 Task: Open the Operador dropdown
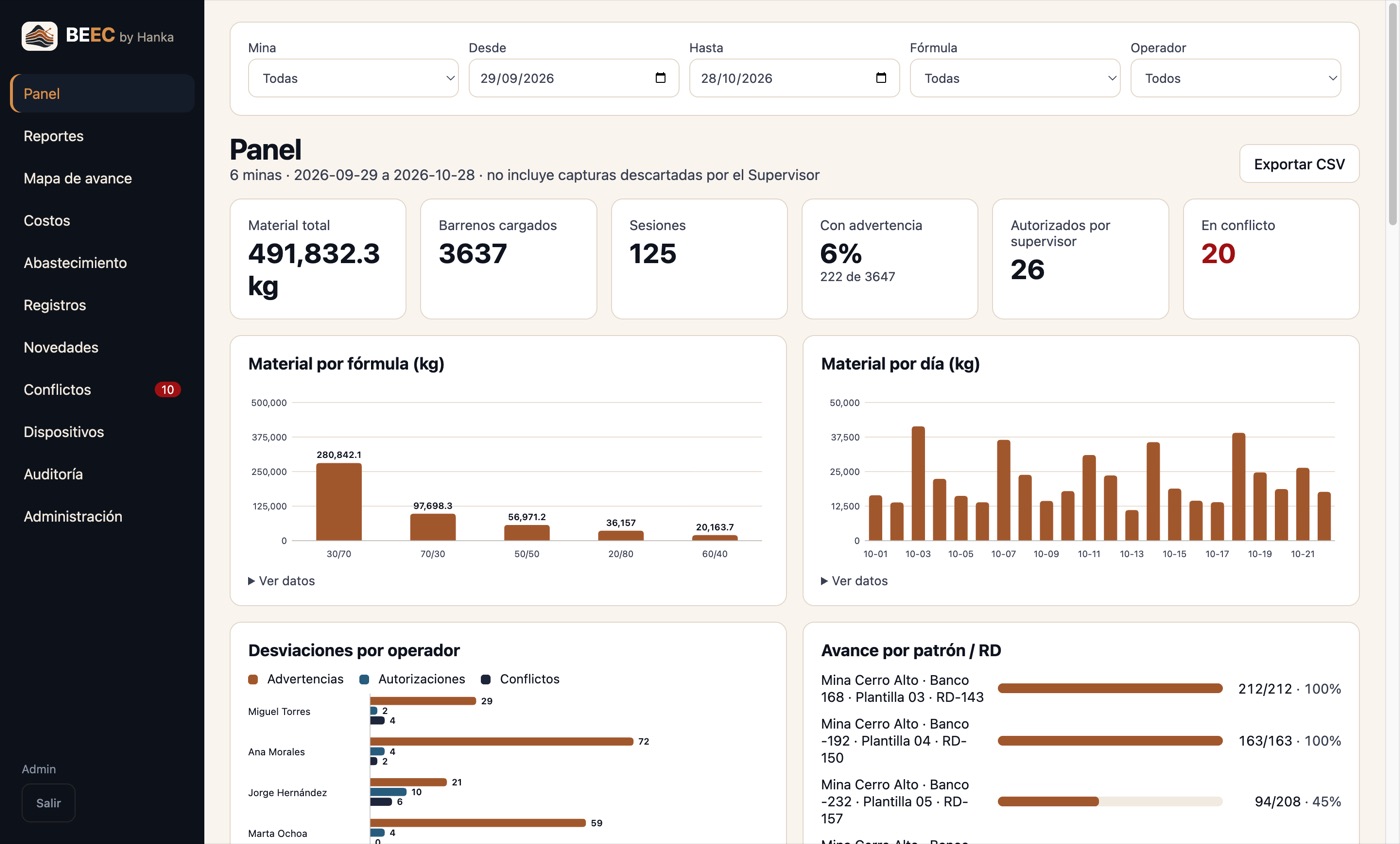click(1236, 78)
